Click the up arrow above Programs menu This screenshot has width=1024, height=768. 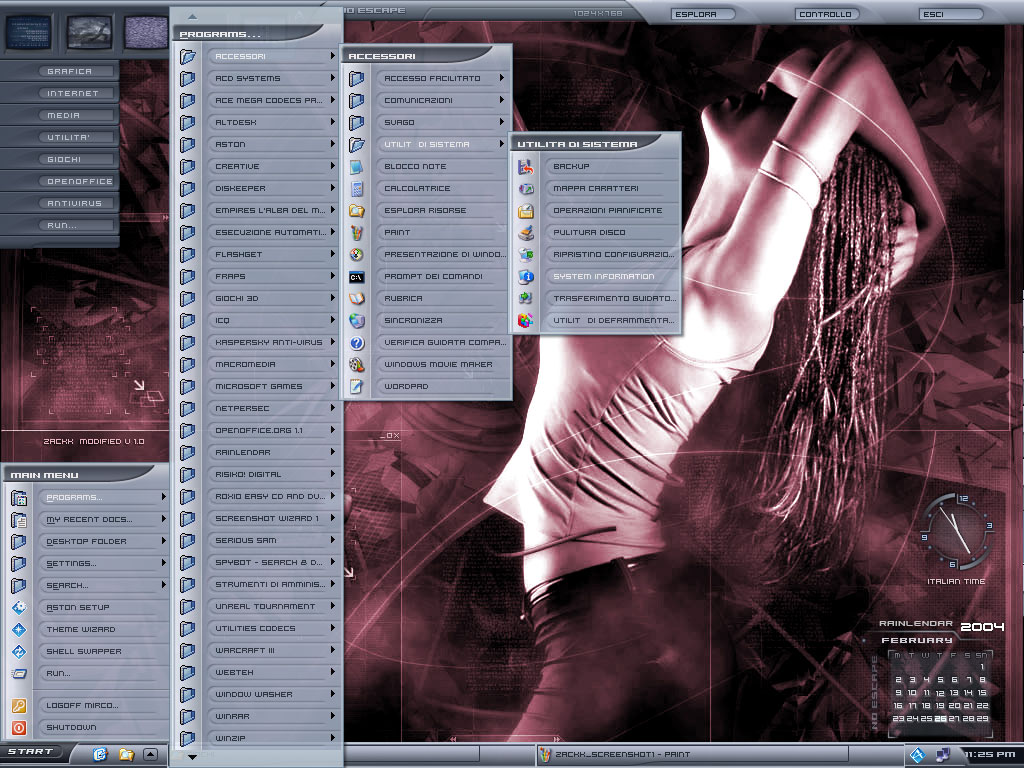tap(192, 16)
